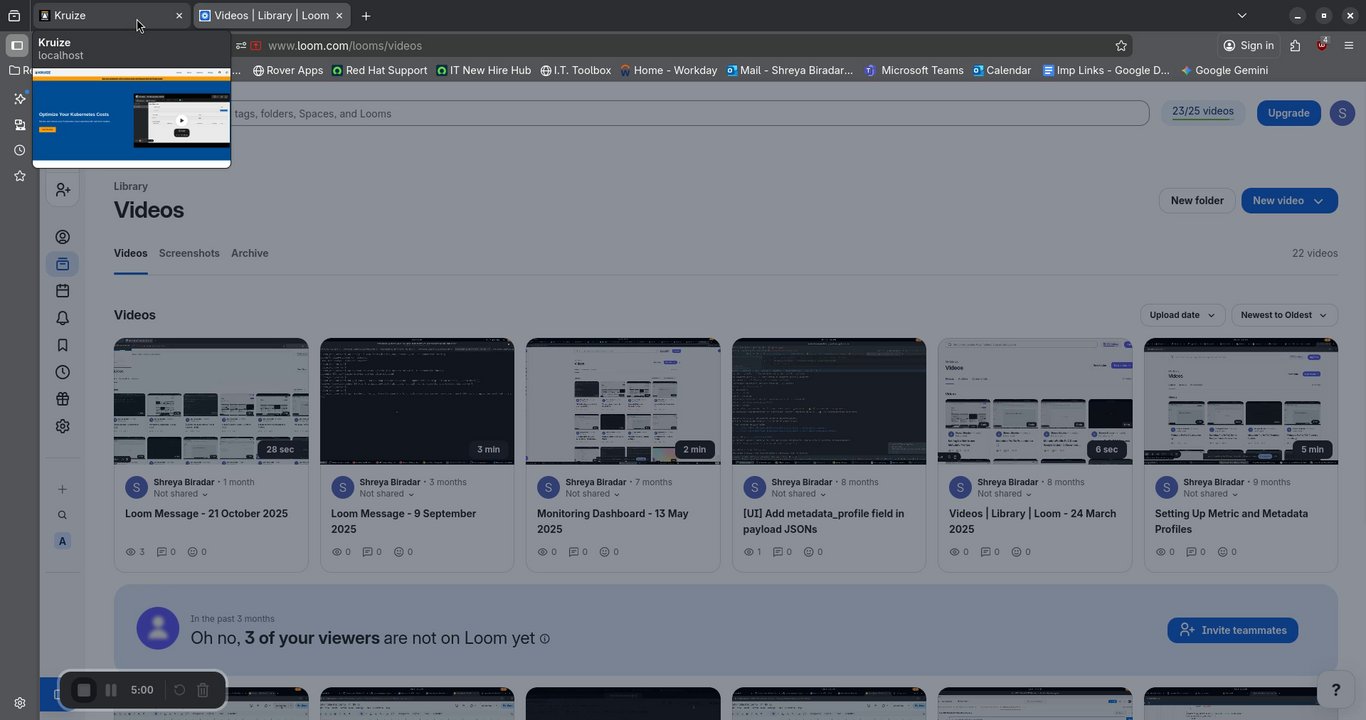Open synced tabs icon in browser sidebar
This screenshot has width=1366, height=720.
[x=19, y=124]
